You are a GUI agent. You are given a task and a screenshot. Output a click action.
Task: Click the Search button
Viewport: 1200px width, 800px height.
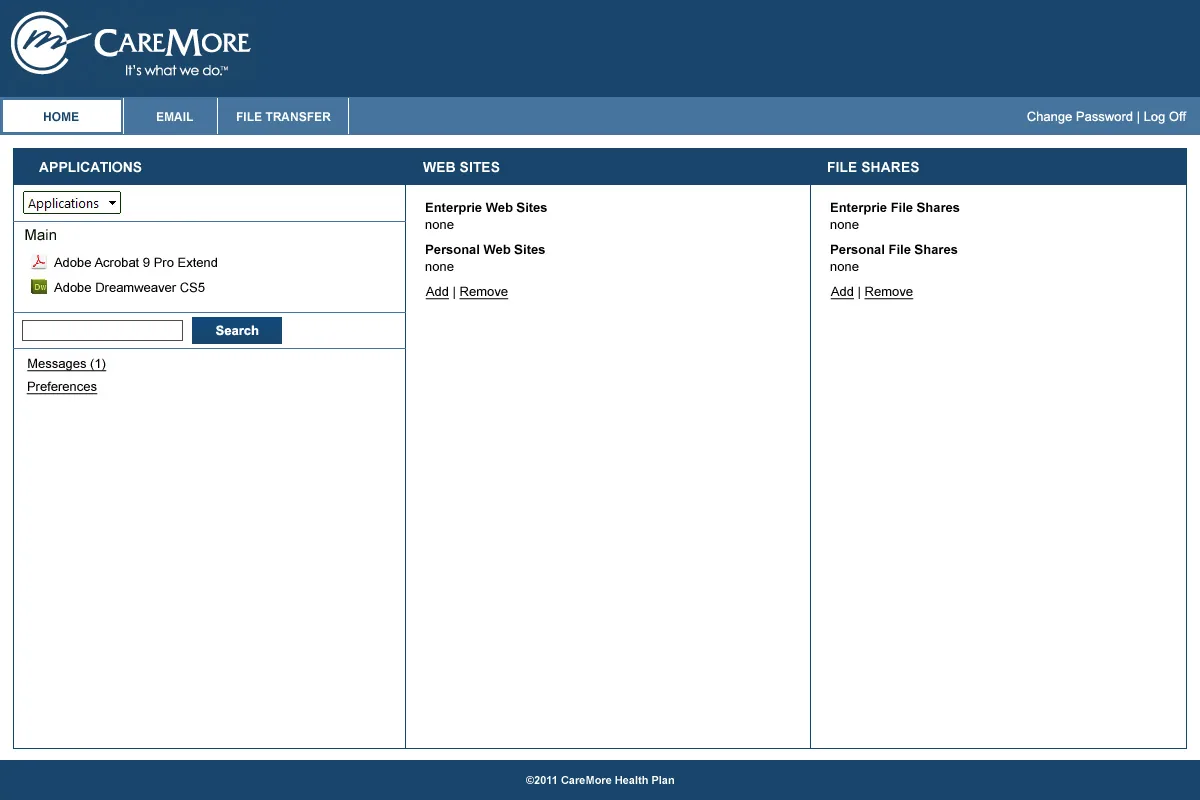pyautogui.click(x=237, y=330)
